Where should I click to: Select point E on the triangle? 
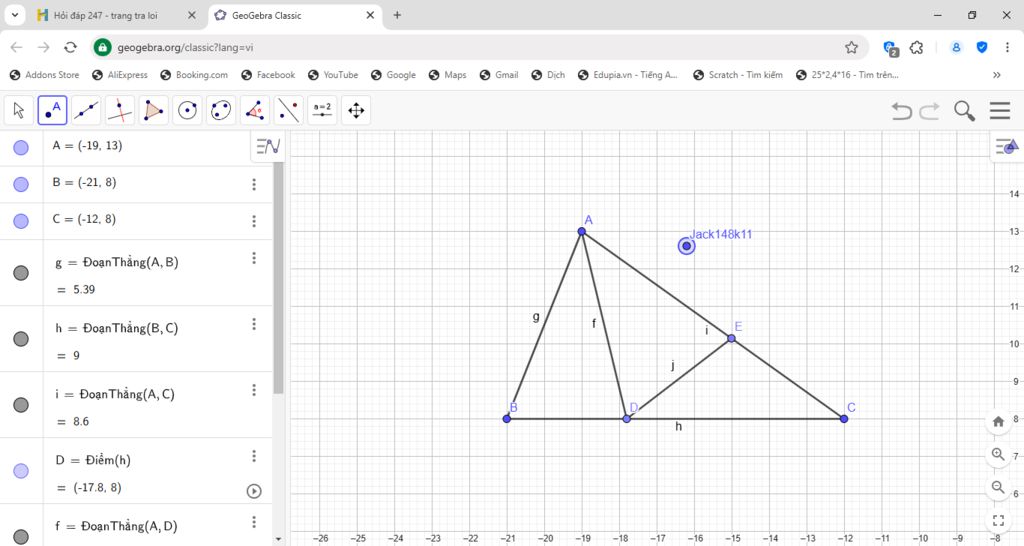(x=731, y=338)
